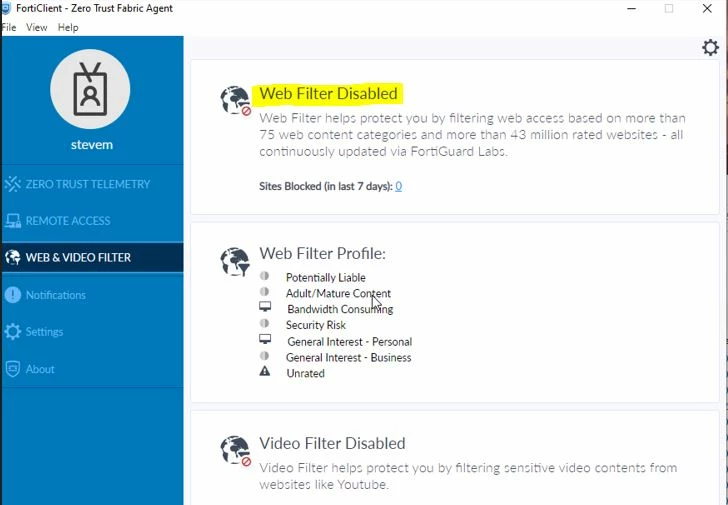Open the View menu
Screen dimensions: 728x505
point(37,27)
